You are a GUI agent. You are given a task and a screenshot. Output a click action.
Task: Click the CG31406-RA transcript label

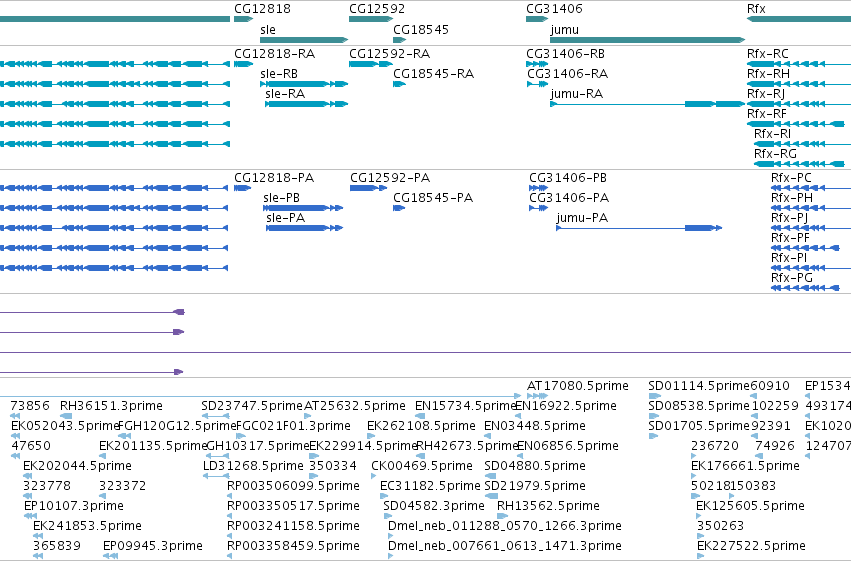567,74
